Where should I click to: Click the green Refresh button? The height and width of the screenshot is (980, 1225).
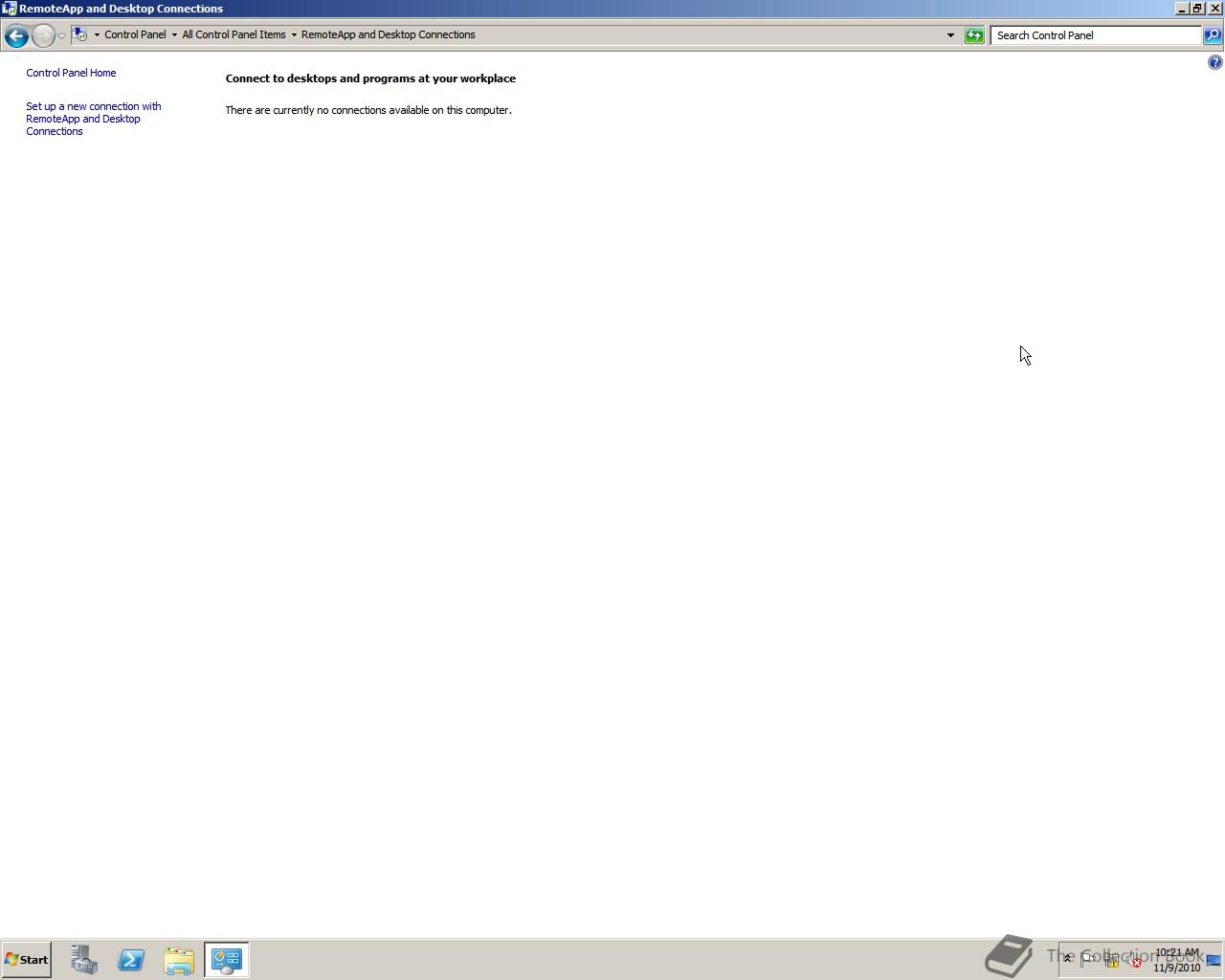974,35
